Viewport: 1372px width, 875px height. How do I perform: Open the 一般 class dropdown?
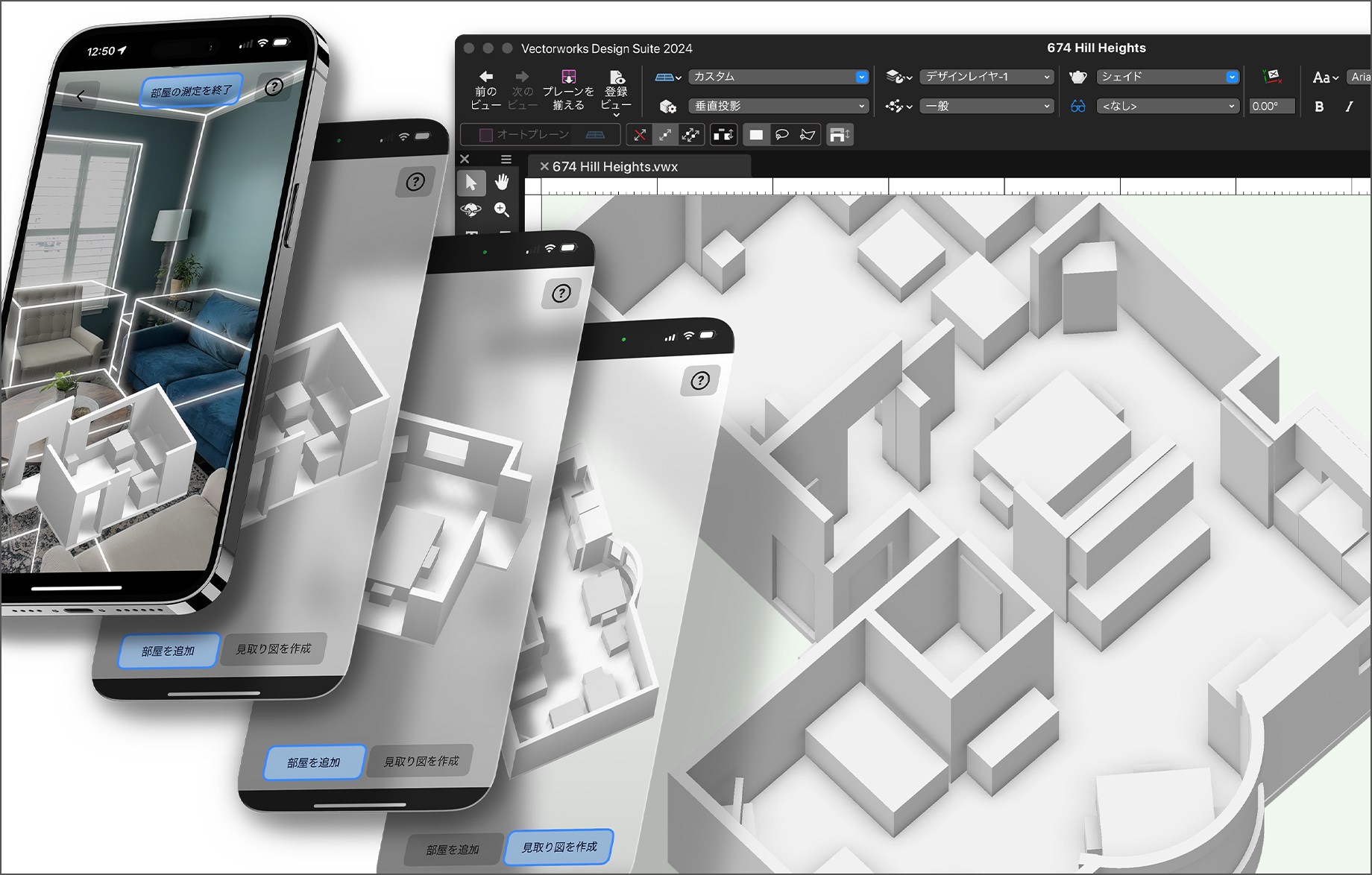click(986, 106)
